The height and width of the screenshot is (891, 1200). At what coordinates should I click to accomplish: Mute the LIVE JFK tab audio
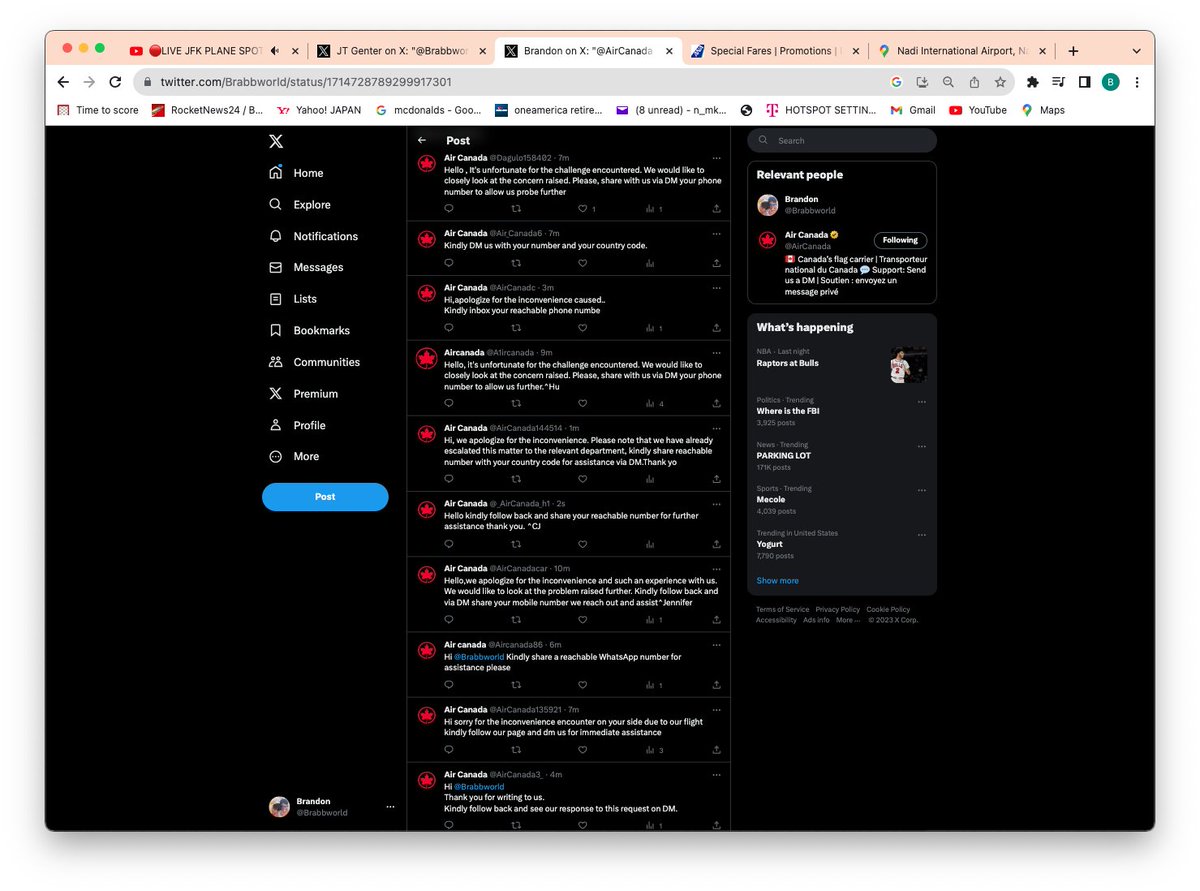coord(274,51)
